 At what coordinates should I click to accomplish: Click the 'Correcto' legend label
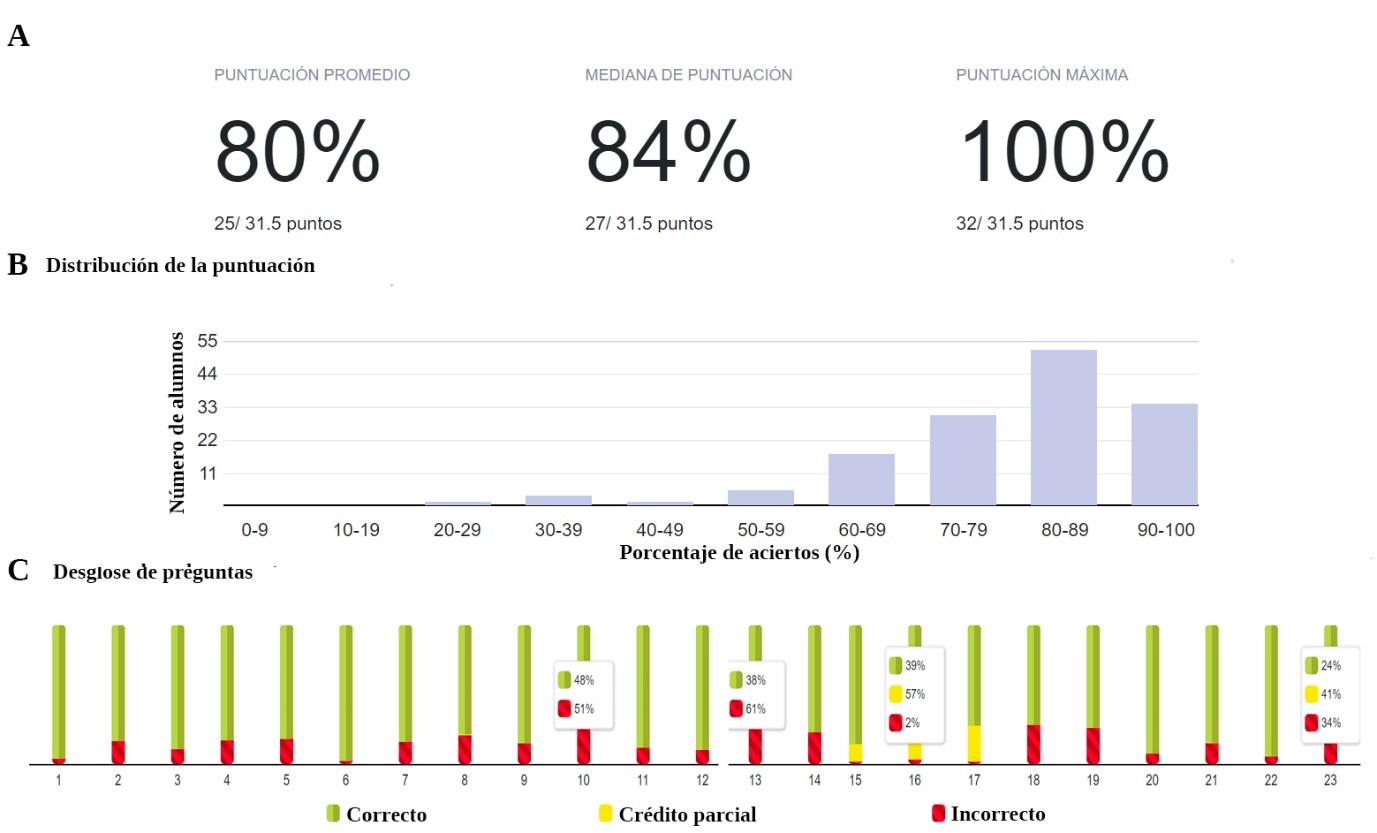(x=386, y=814)
